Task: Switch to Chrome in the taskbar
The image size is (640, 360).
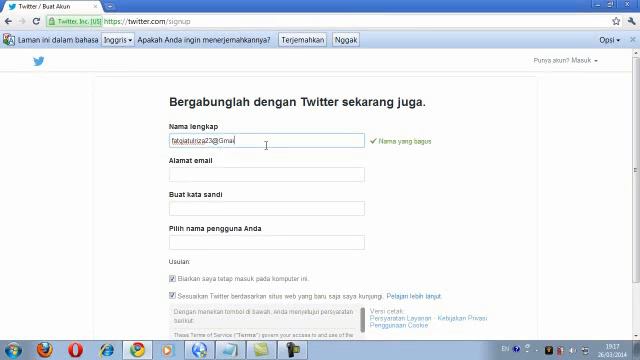Action: click(138, 350)
